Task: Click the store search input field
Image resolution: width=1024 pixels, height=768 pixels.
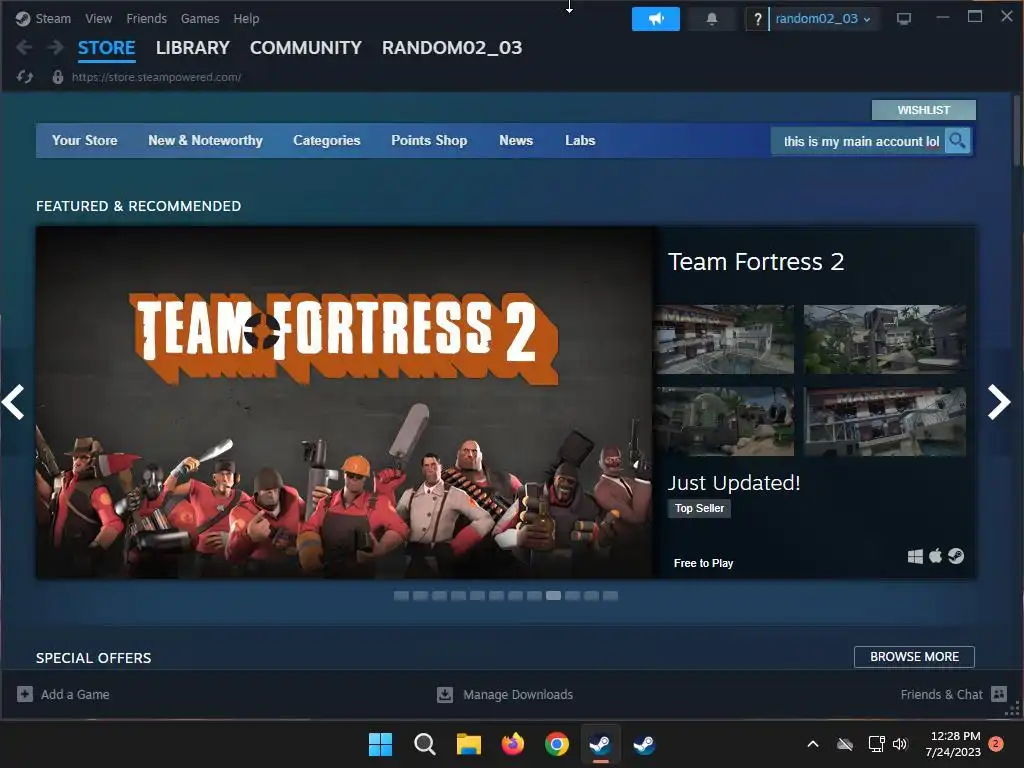Action: (x=859, y=141)
